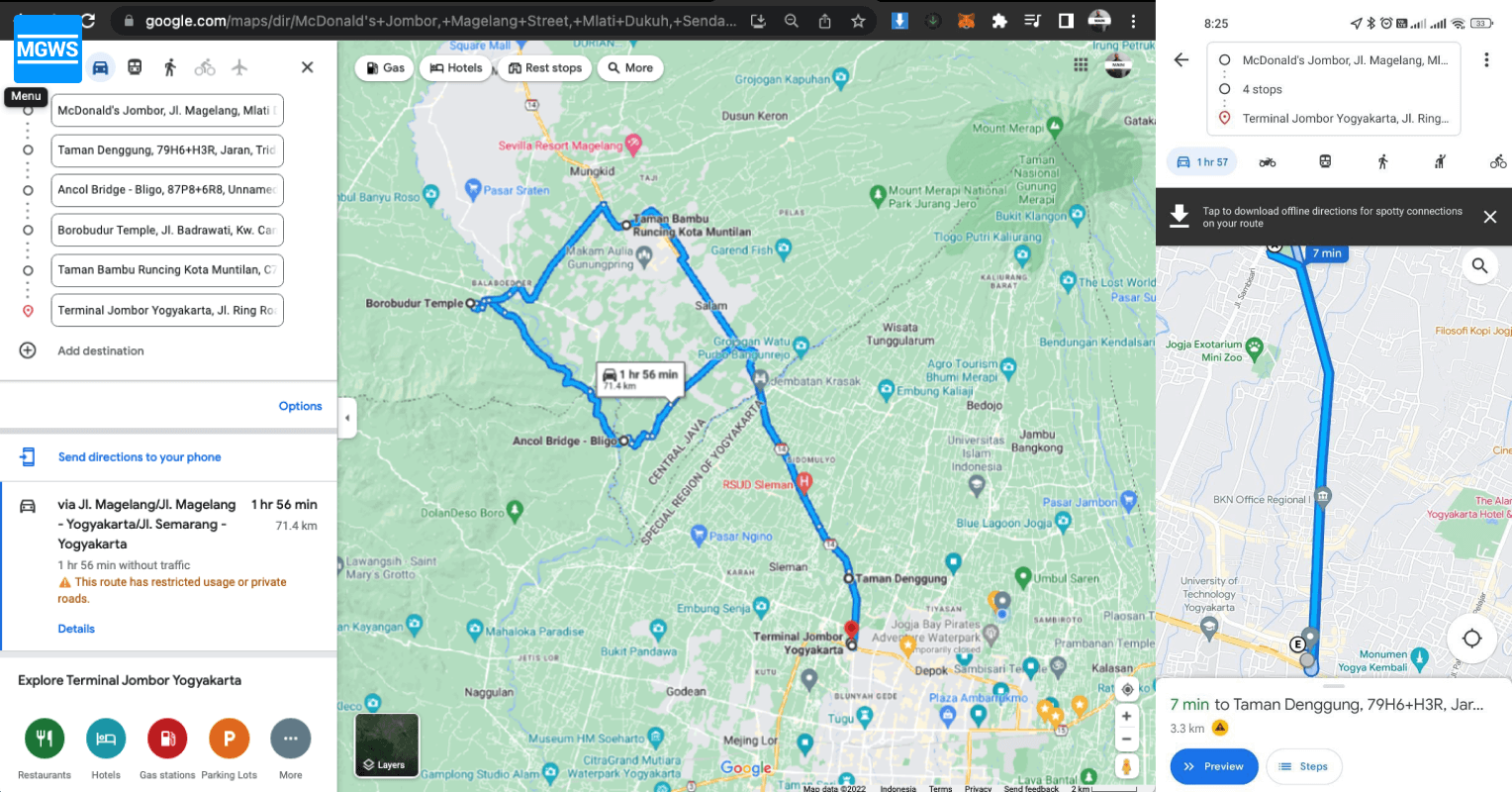Select transit travel mode in desktop panel
Viewport: 1512px width, 792px height.
135,67
